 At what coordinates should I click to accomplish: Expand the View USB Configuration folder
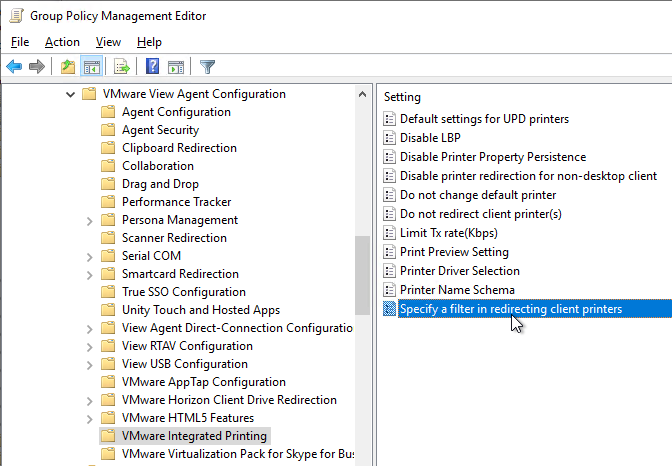[x=89, y=365]
